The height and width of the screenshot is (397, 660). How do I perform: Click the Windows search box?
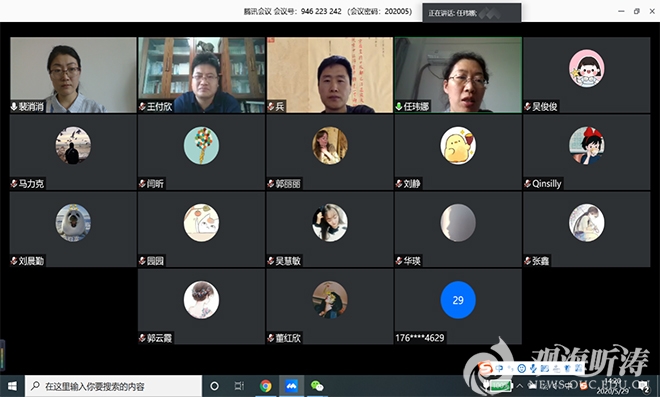pyautogui.click(x=113, y=386)
